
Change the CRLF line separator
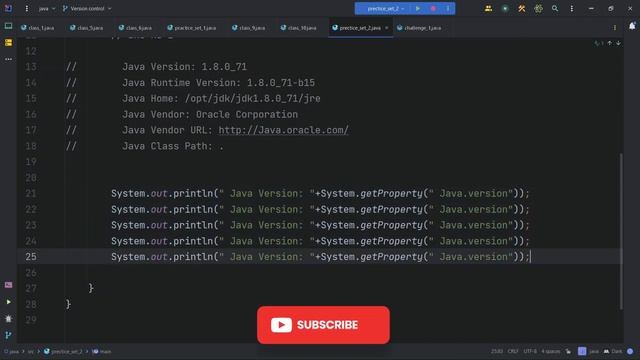(513, 351)
